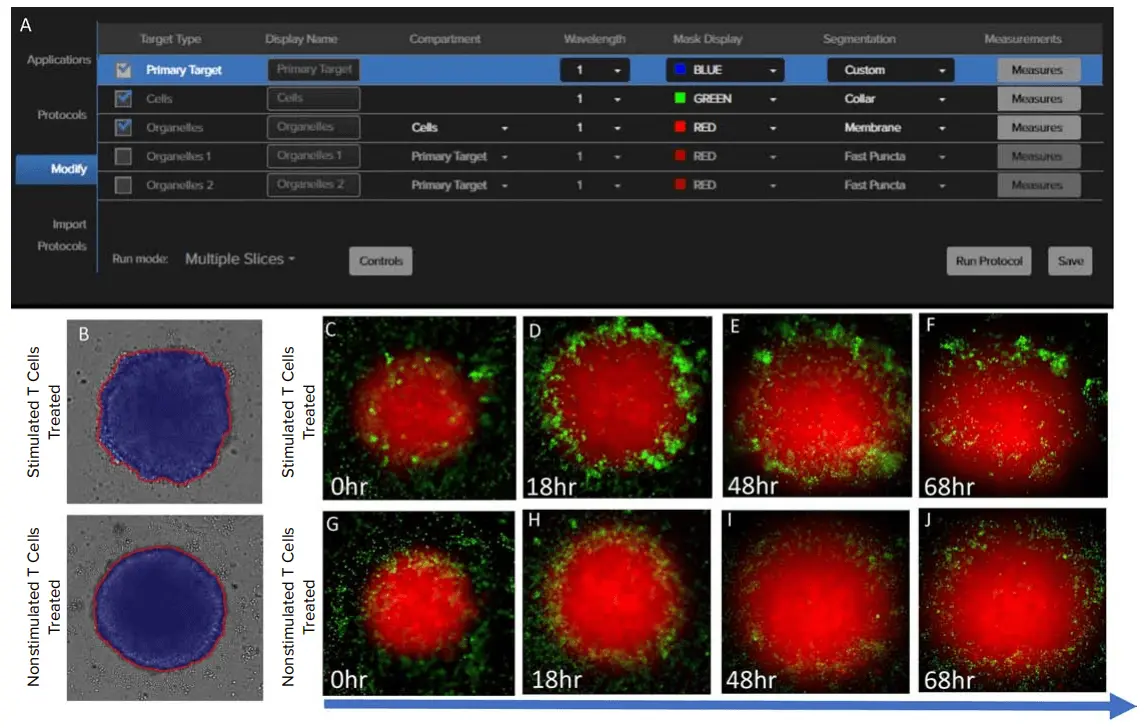The height and width of the screenshot is (728, 1144).
Task: Select the Import Protocols tab
Action: coord(62,235)
